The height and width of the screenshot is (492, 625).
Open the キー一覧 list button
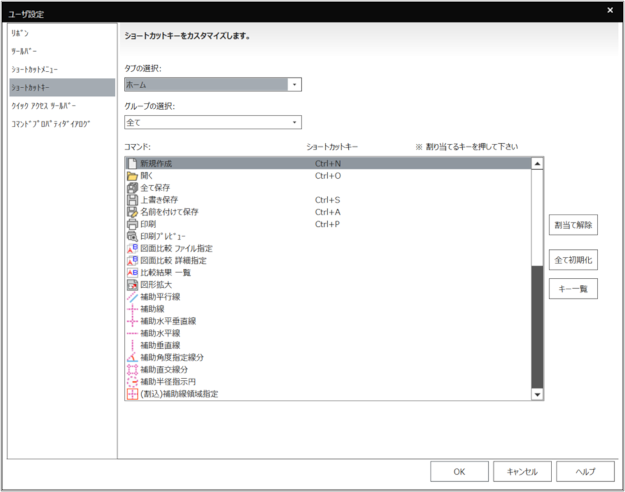[573, 288]
